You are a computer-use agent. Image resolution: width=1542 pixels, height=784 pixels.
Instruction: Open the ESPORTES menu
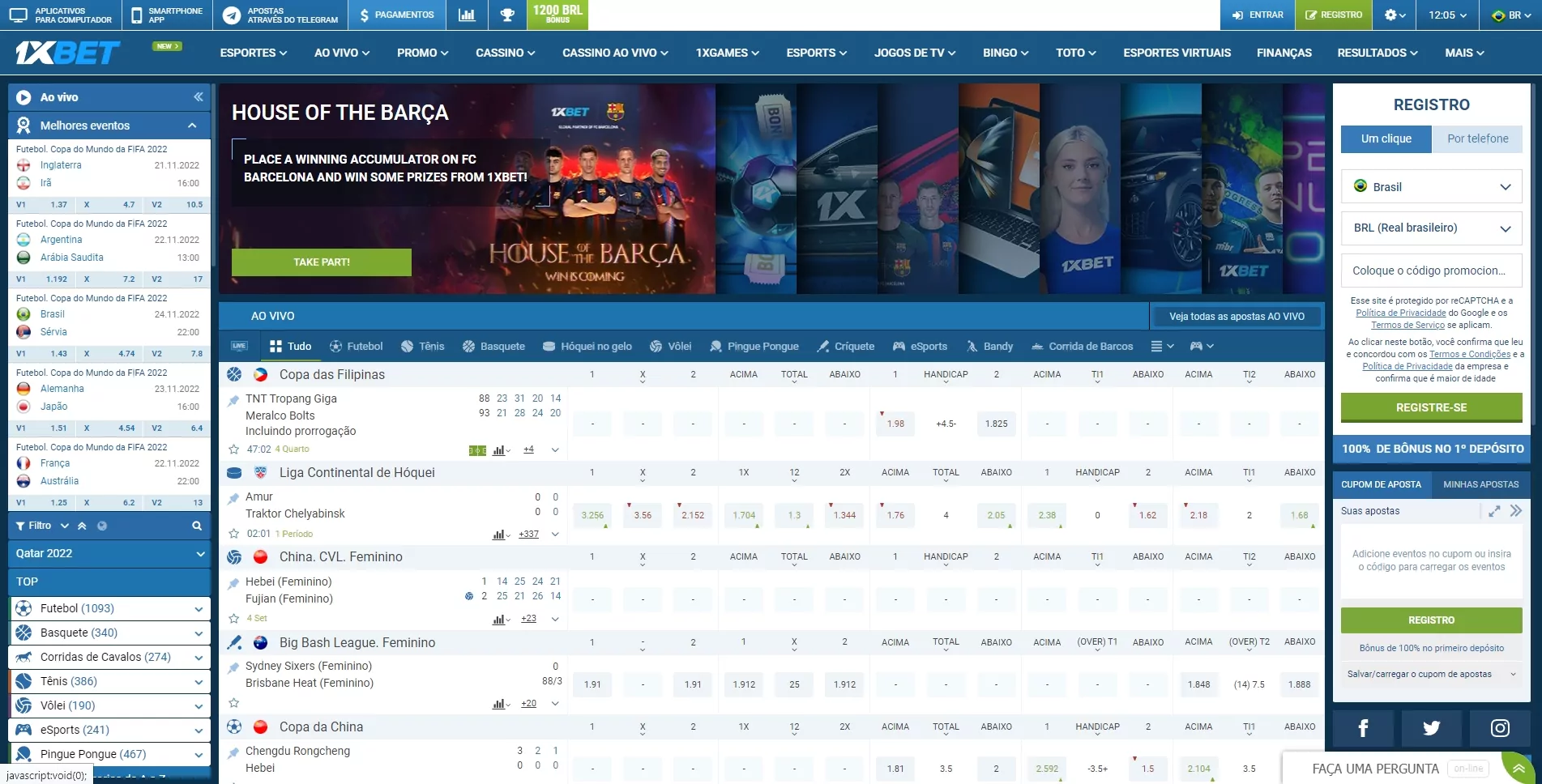click(254, 53)
